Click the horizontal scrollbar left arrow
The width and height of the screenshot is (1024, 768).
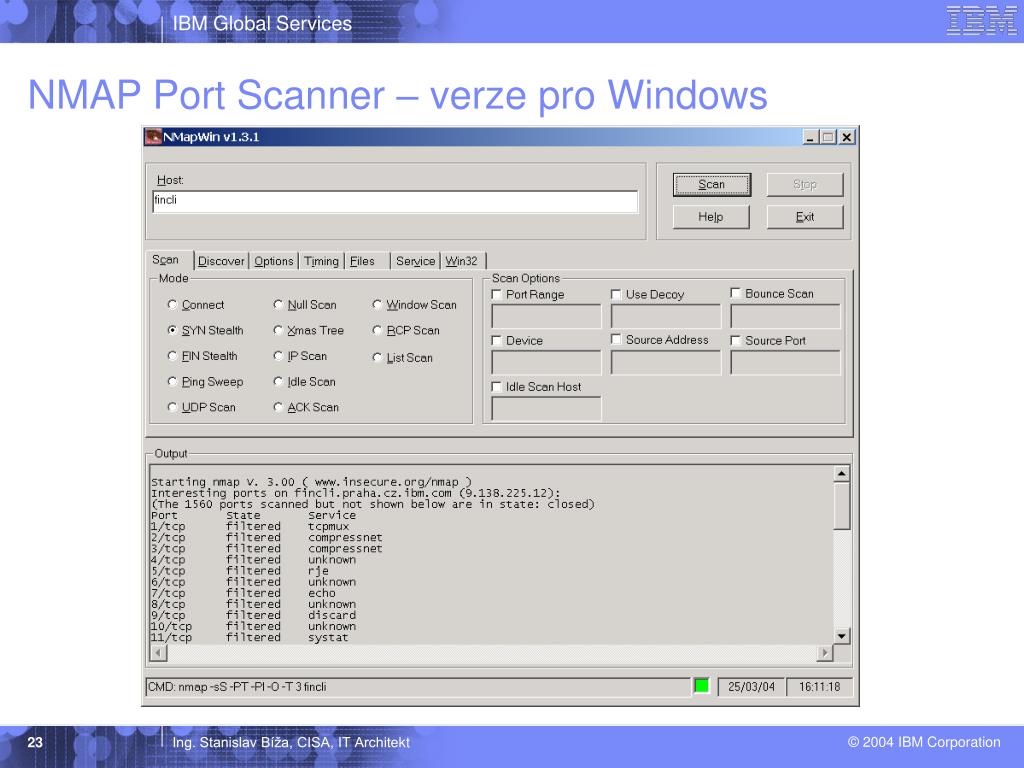click(x=159, y=652)
